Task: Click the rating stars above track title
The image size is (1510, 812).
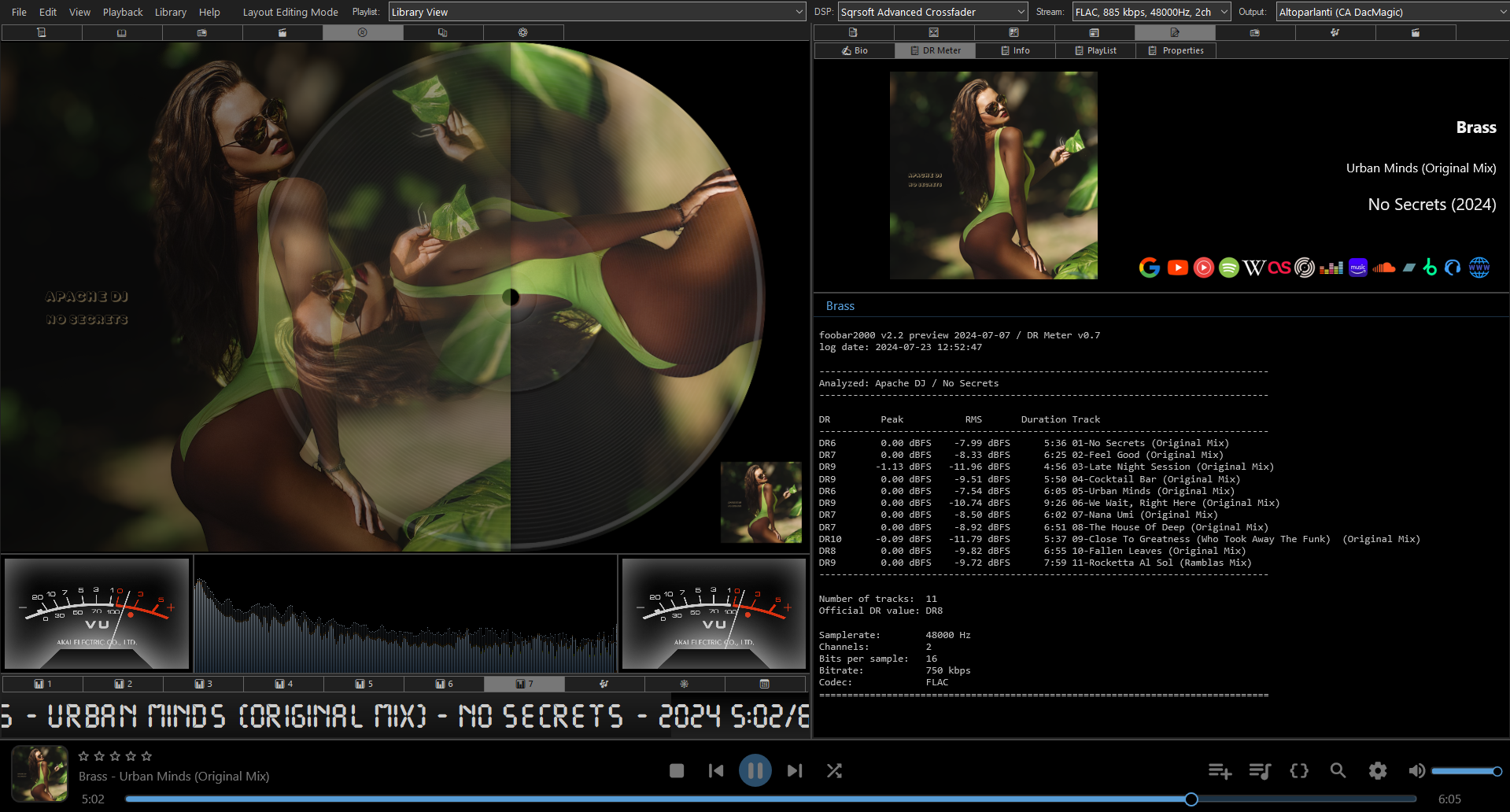Action: point(115,756)
